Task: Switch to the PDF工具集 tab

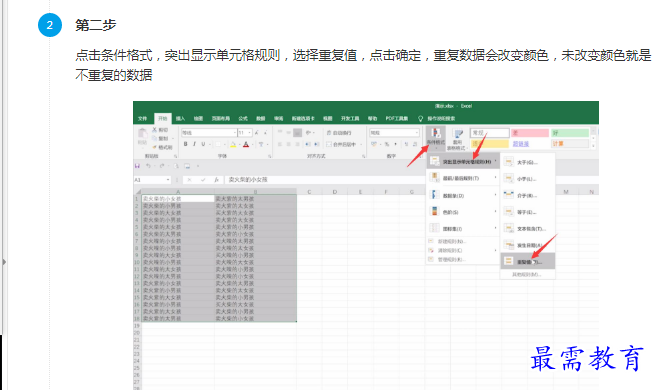Action: [397, 118]
